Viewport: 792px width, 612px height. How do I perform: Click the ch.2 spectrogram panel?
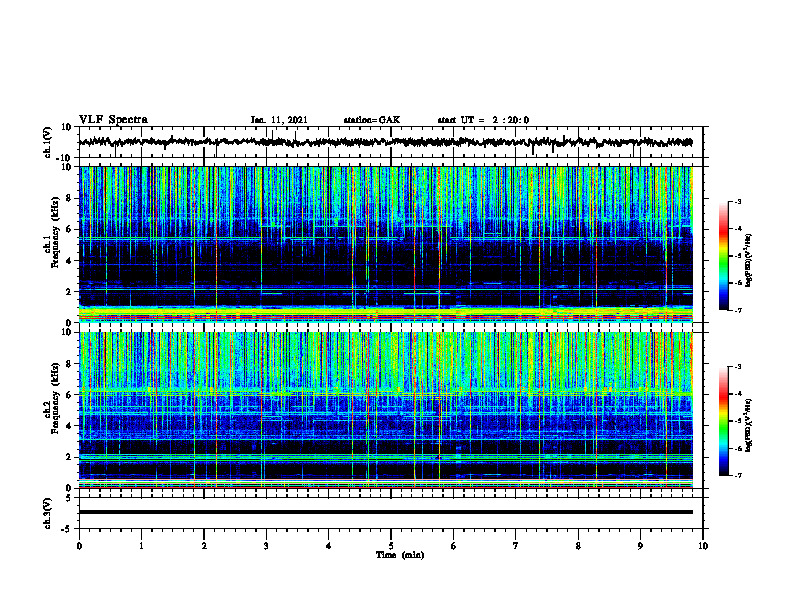(385, 410)
